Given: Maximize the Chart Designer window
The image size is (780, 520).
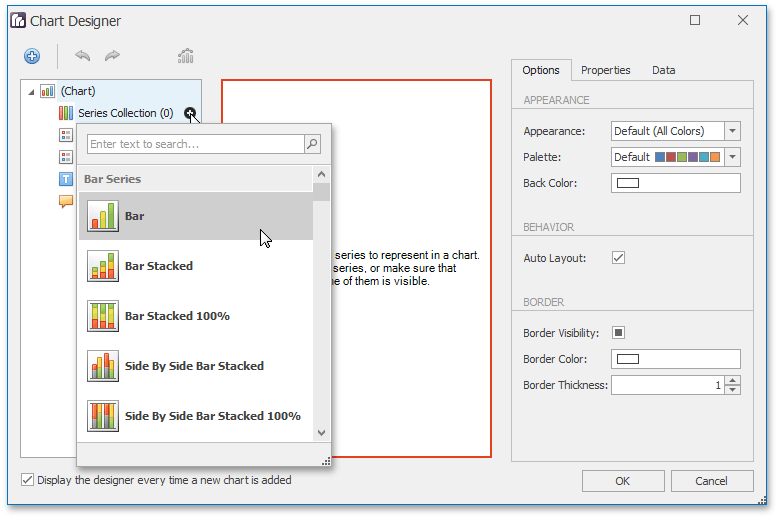Looking at the screenshot, I should [x=695, y=20].
